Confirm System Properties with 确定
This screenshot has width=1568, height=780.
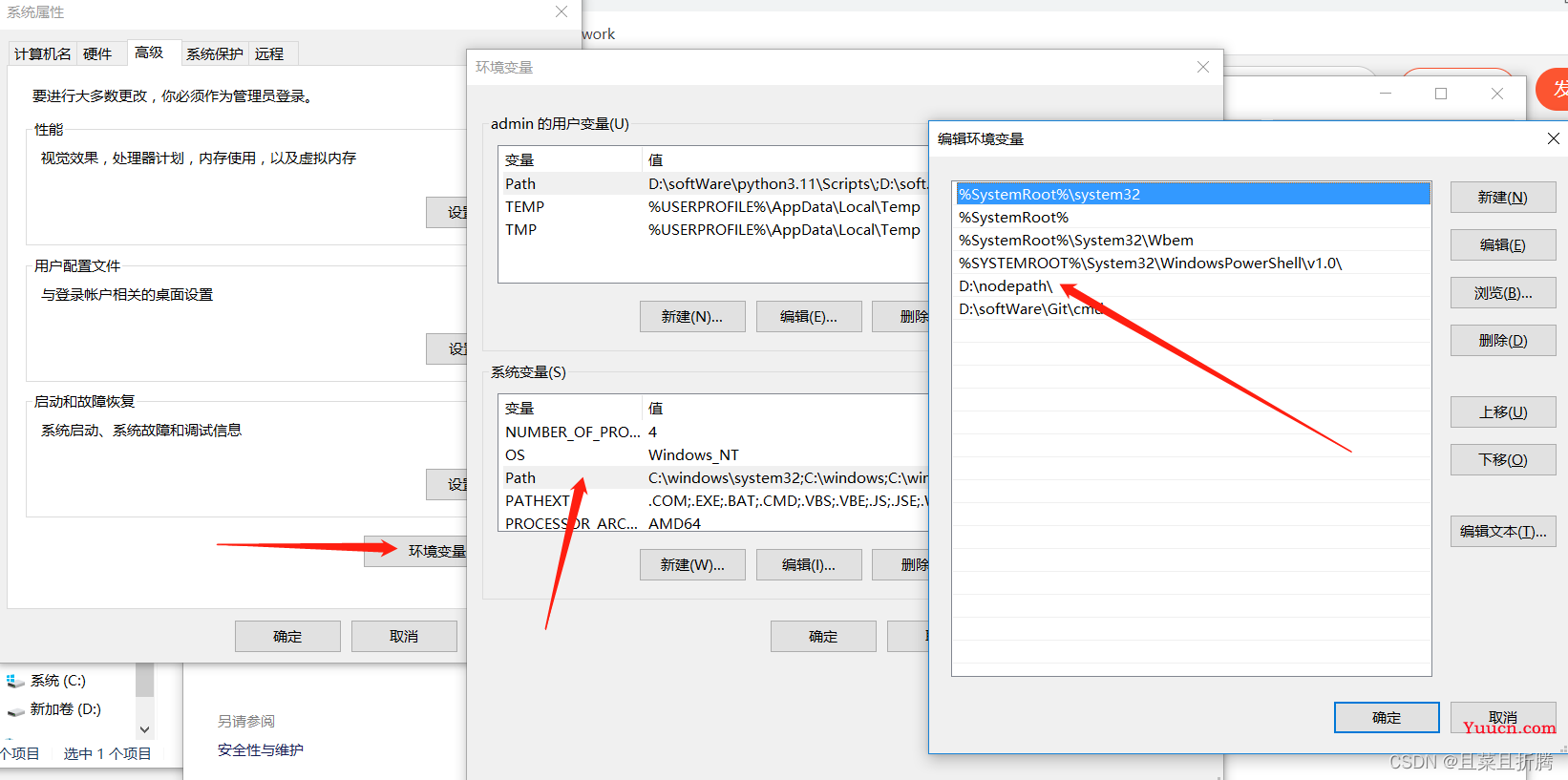coord(287,636)
